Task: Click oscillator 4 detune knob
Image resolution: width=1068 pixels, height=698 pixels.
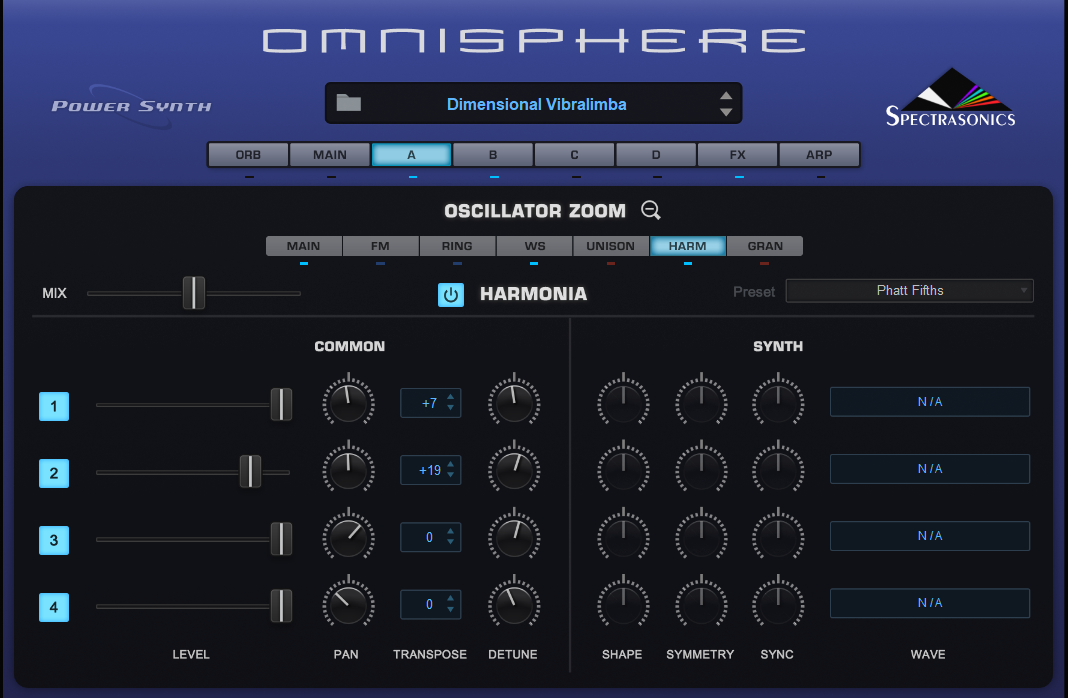Action: click(514, 603)
